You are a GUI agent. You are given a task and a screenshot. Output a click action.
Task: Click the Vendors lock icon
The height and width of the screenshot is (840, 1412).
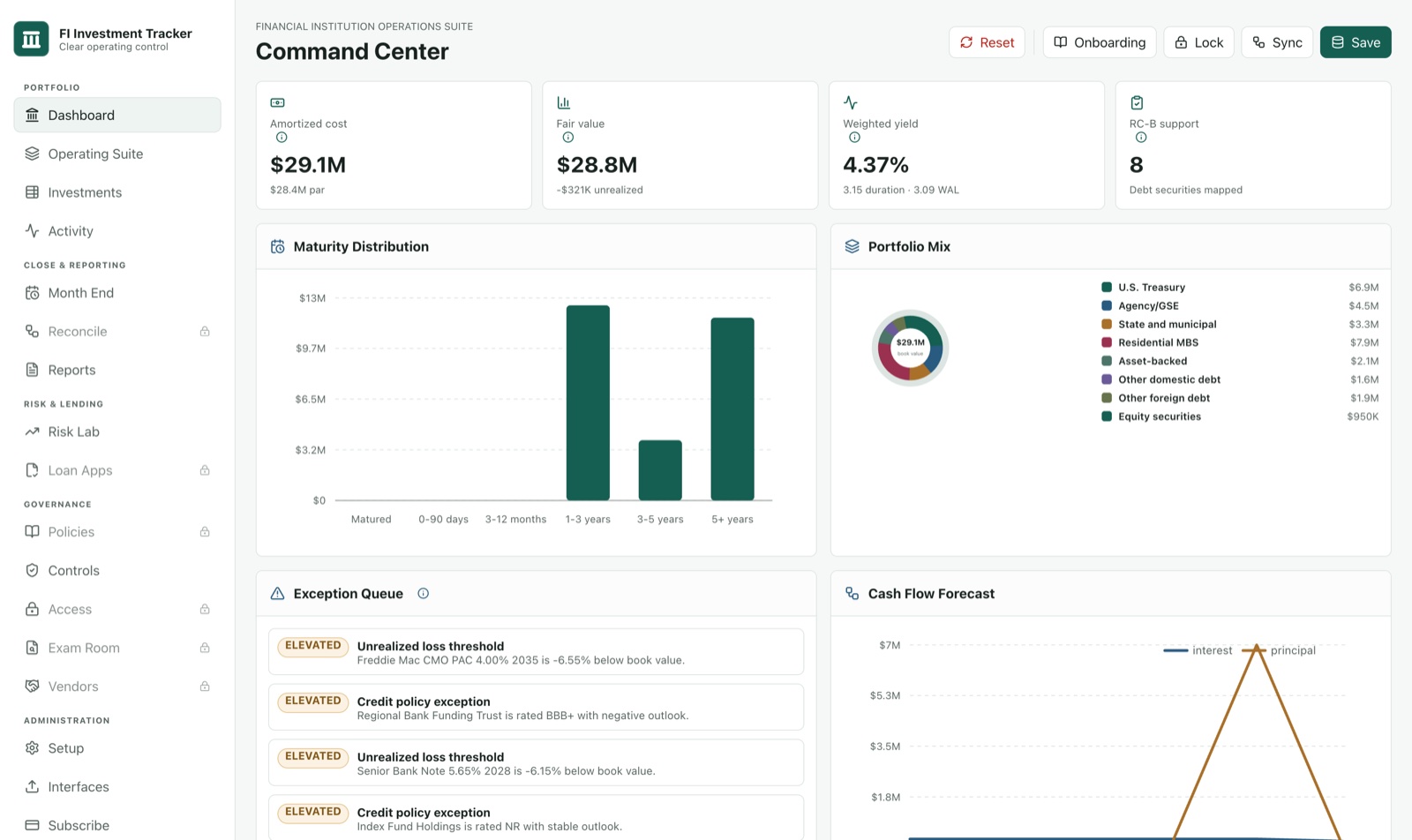(x=205, y=686)
